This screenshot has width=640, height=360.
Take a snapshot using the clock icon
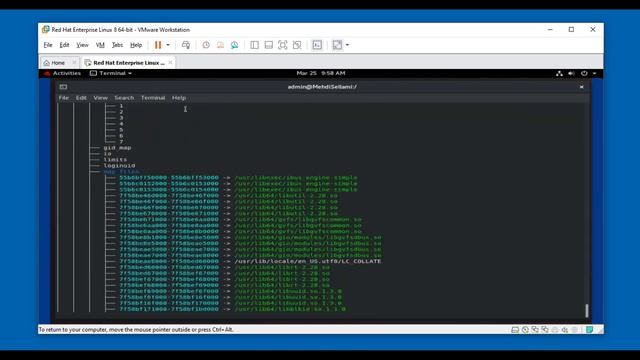click(x=206, y=45)
